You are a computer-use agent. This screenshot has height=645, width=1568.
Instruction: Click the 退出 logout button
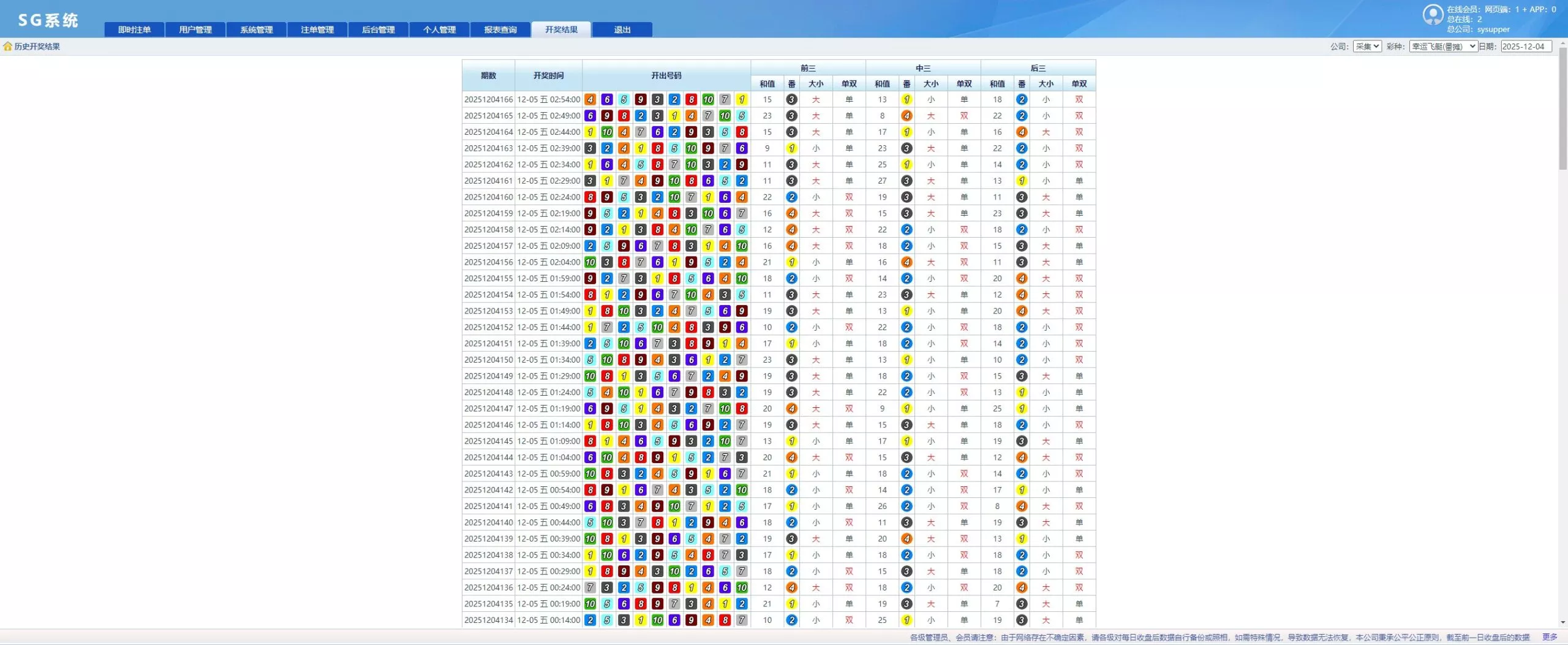tap(622, 29)
